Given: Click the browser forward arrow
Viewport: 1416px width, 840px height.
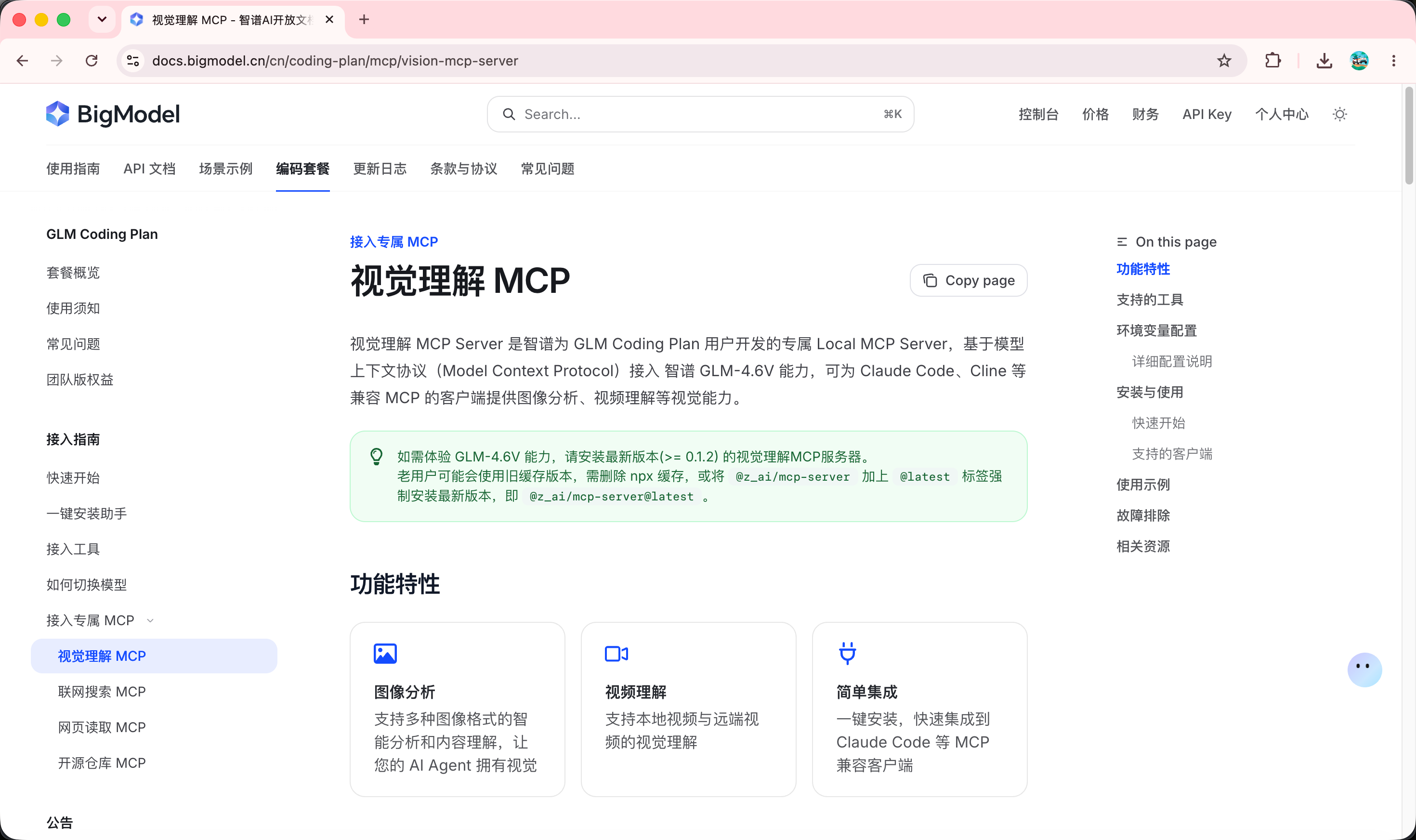Looking at the screenshot, I should pyautogui.click(x=57, y=61).
